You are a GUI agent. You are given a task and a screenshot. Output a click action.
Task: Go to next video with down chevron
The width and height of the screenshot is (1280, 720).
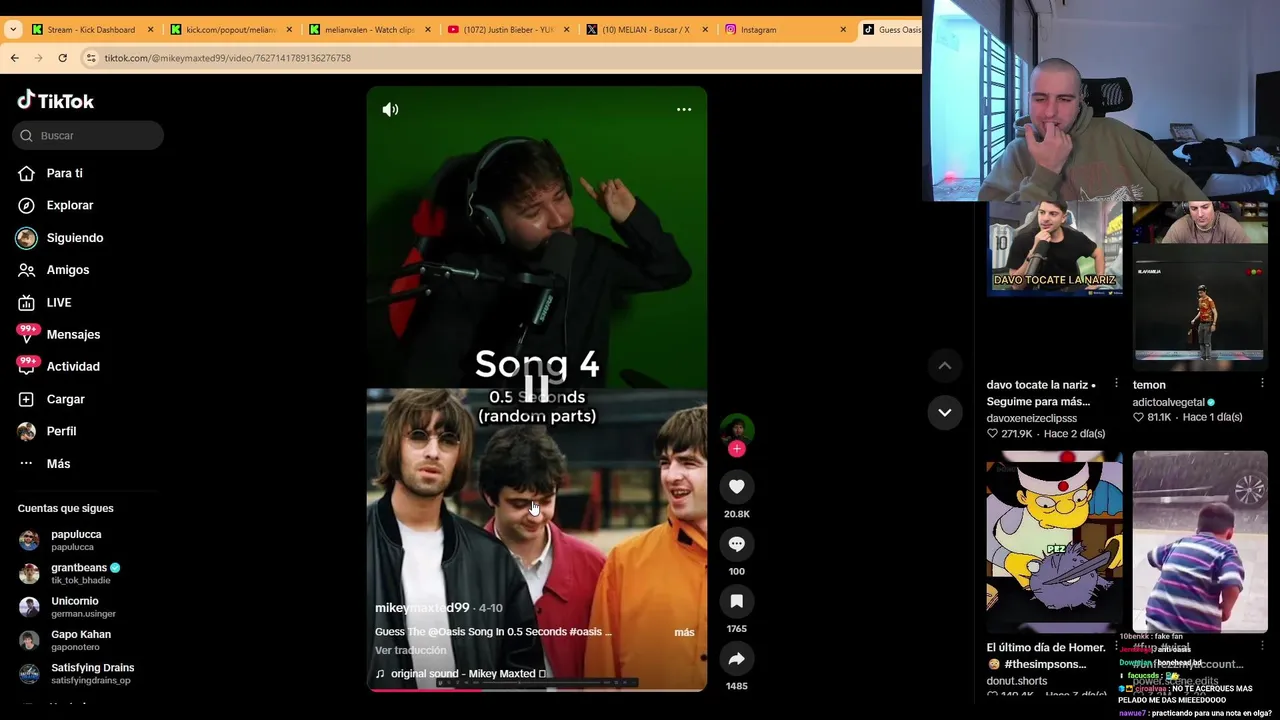pyautogui.click(x=945, y=413)
